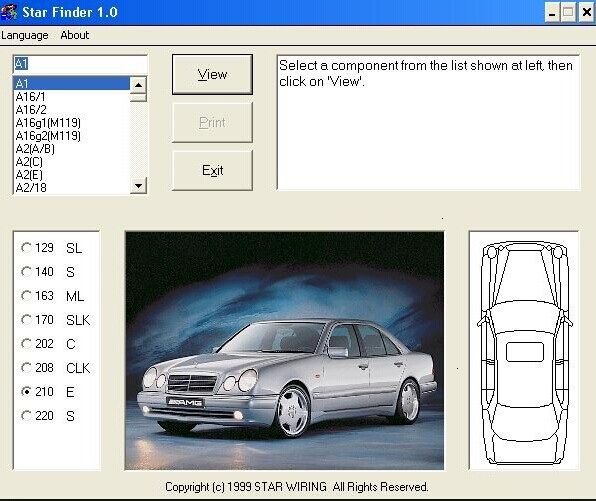Click the Exit button
Screen dimensions: 596x501
212,170
